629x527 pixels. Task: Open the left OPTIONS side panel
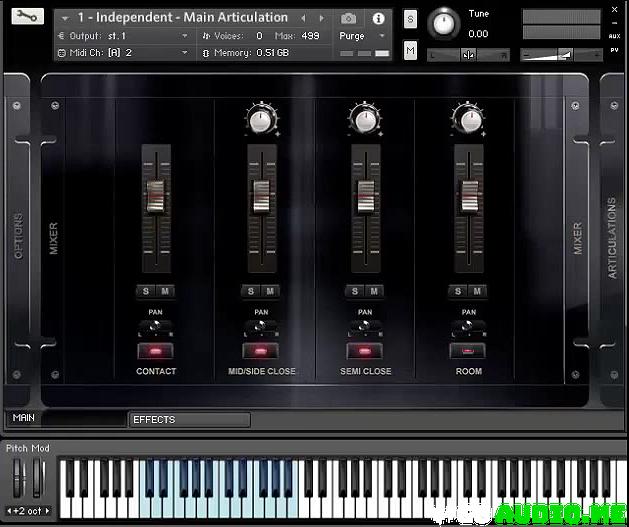point(18,236)
